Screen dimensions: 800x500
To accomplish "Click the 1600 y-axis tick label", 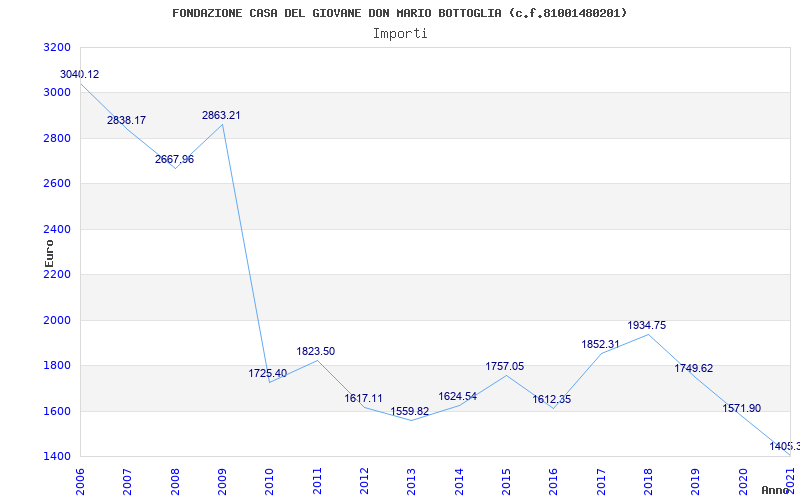I will coord(57,411).
